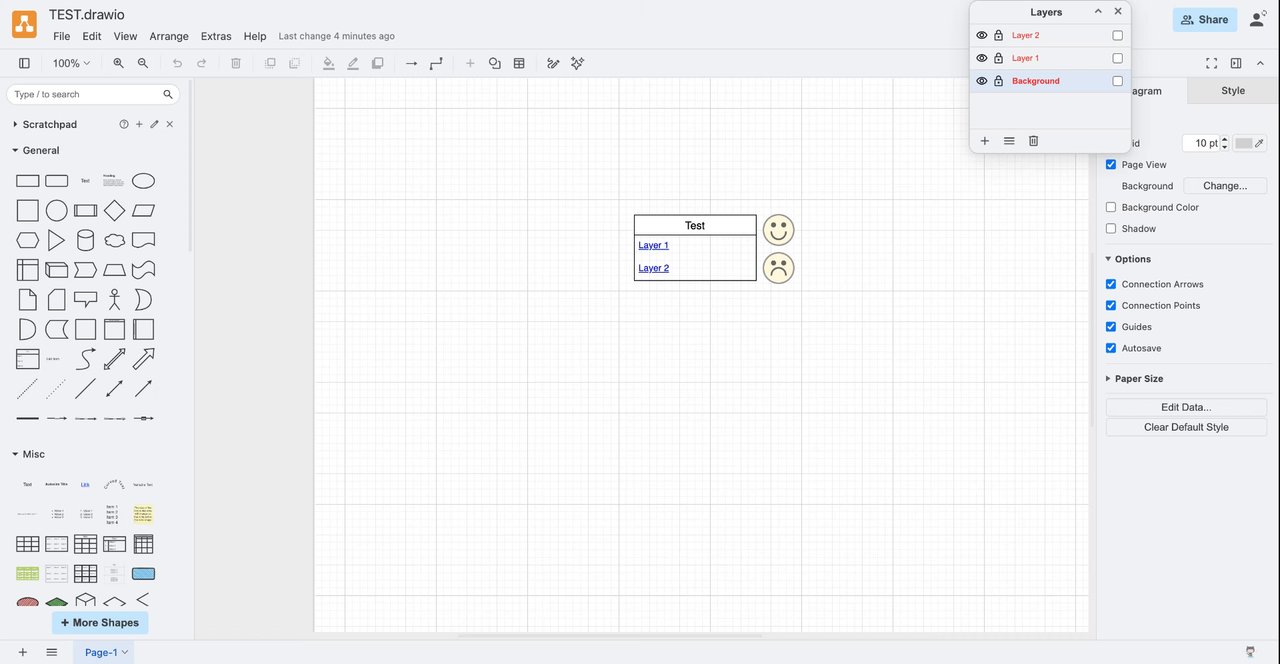Click the Layer 1 link in diagram
1280x664 pixels.
pyautogui.click(x=654, y=245)
